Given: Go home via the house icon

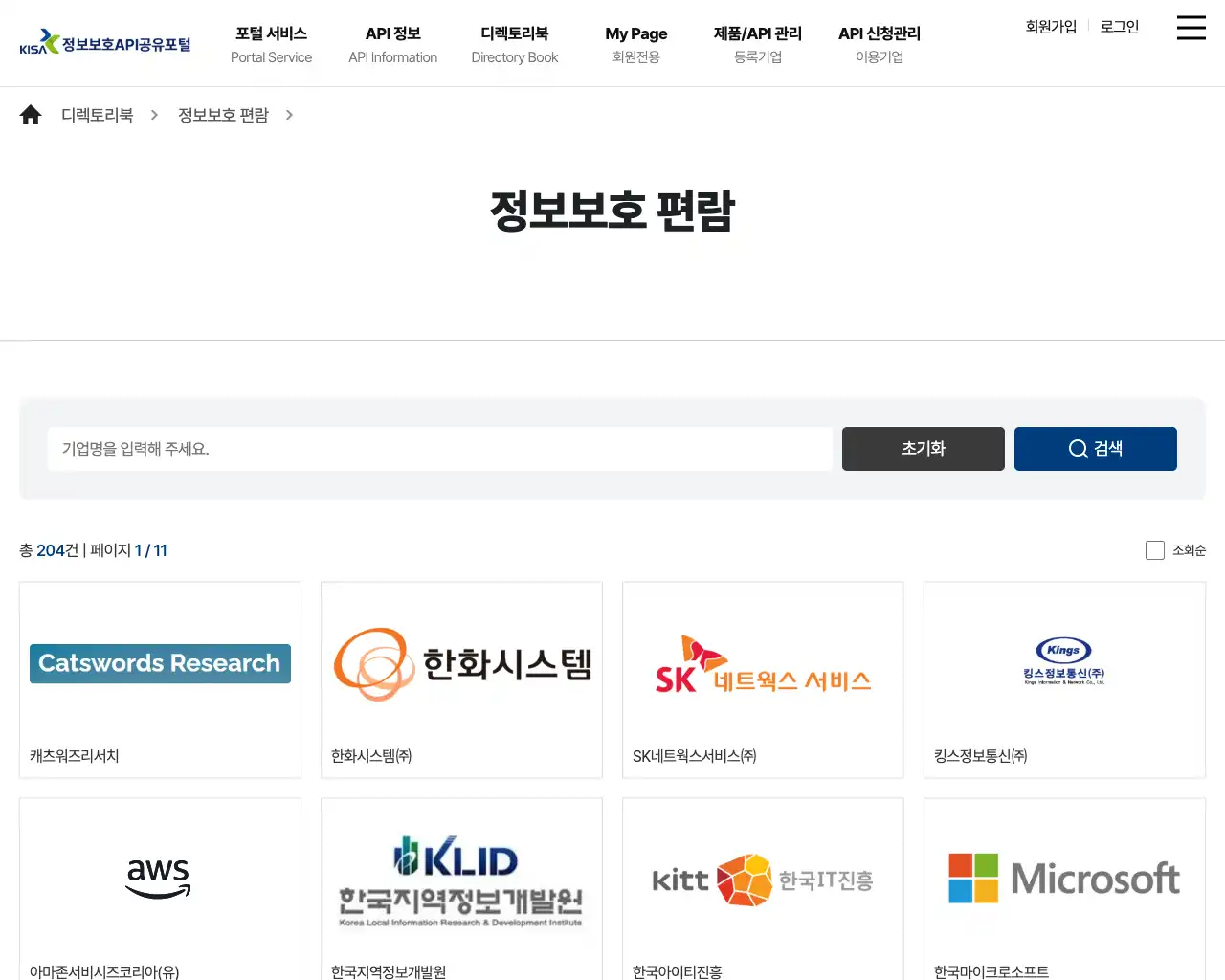Looking at the screenshot, I should coord(31,115).
